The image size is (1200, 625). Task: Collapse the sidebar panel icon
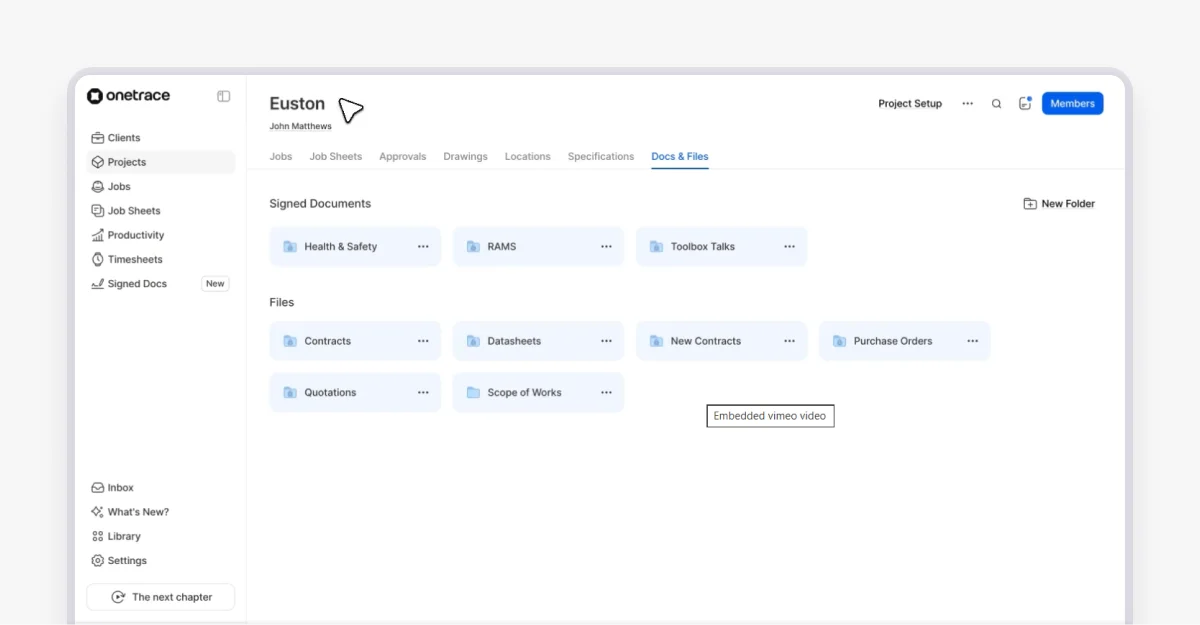tap(224, 96)
